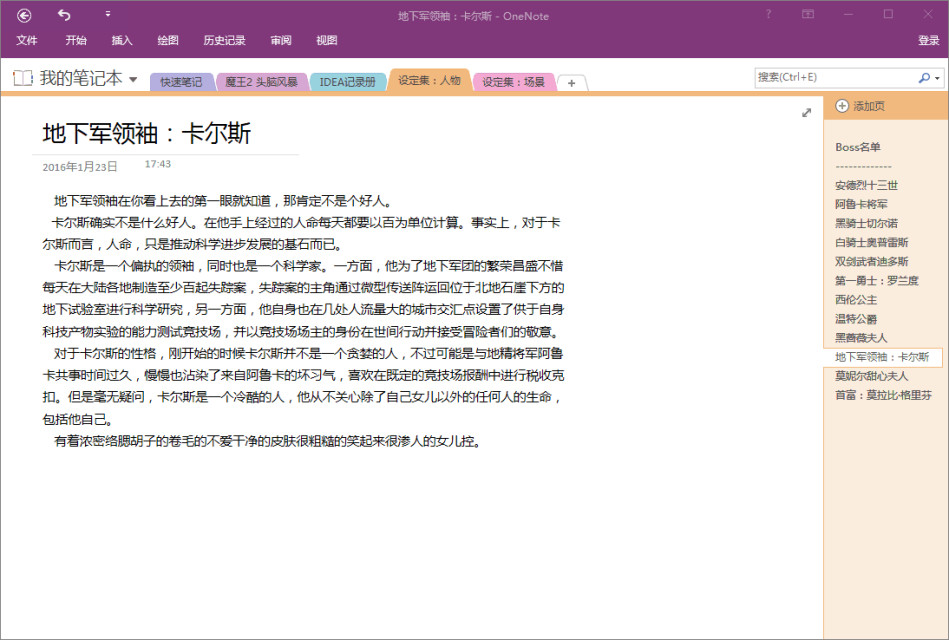
Task: Open the search scope dropdown arrow
Action: [934, 77]
